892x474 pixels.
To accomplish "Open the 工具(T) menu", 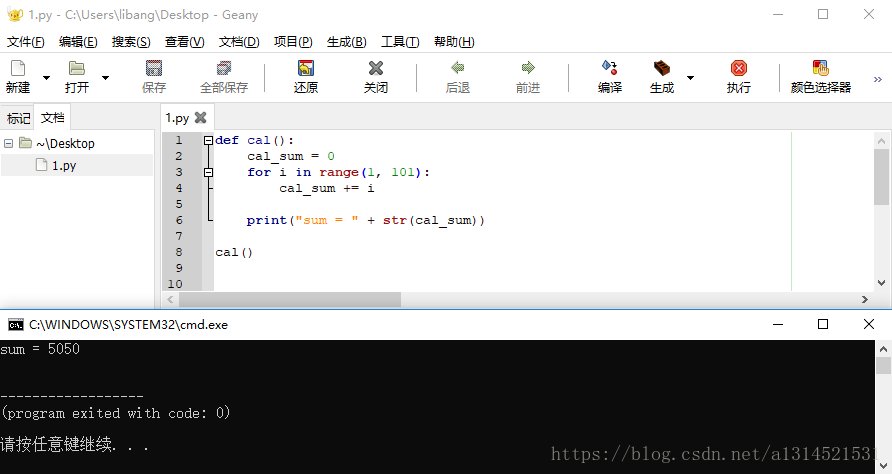I will (400, 42).
